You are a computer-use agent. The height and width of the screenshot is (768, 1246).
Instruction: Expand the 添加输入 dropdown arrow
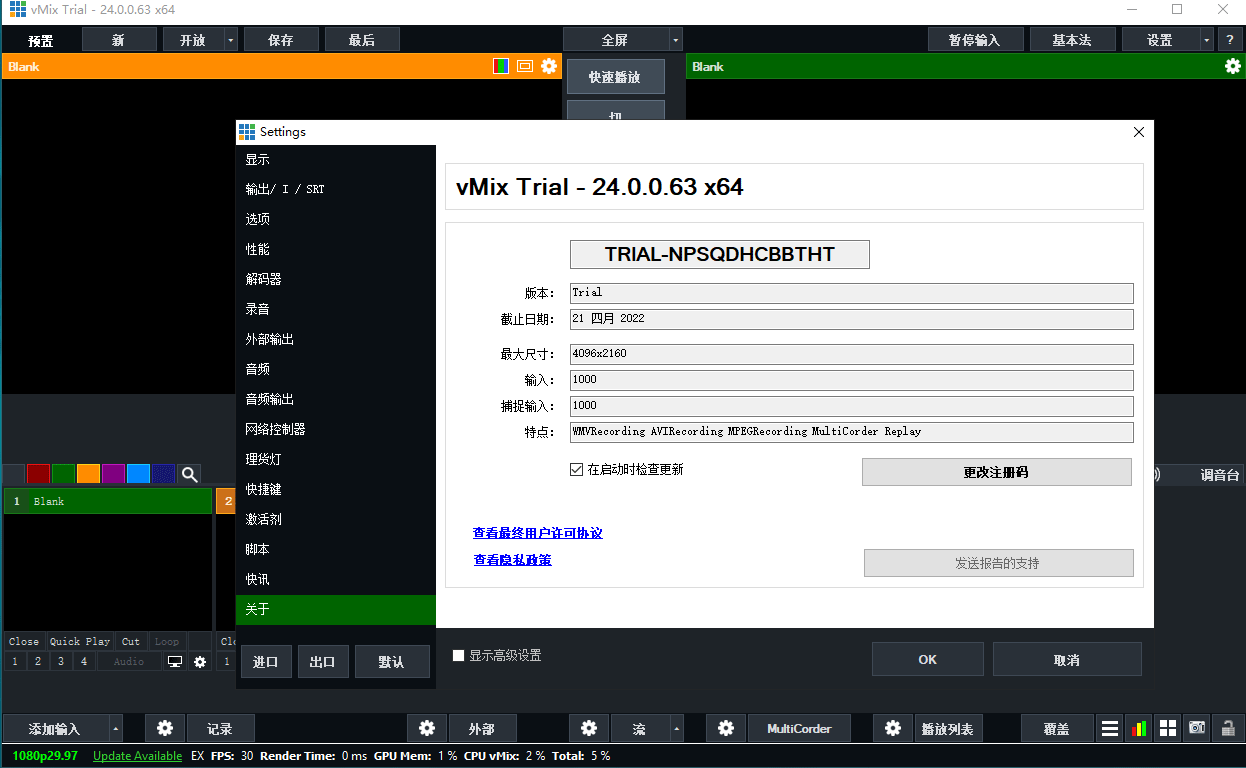(116, 729)
